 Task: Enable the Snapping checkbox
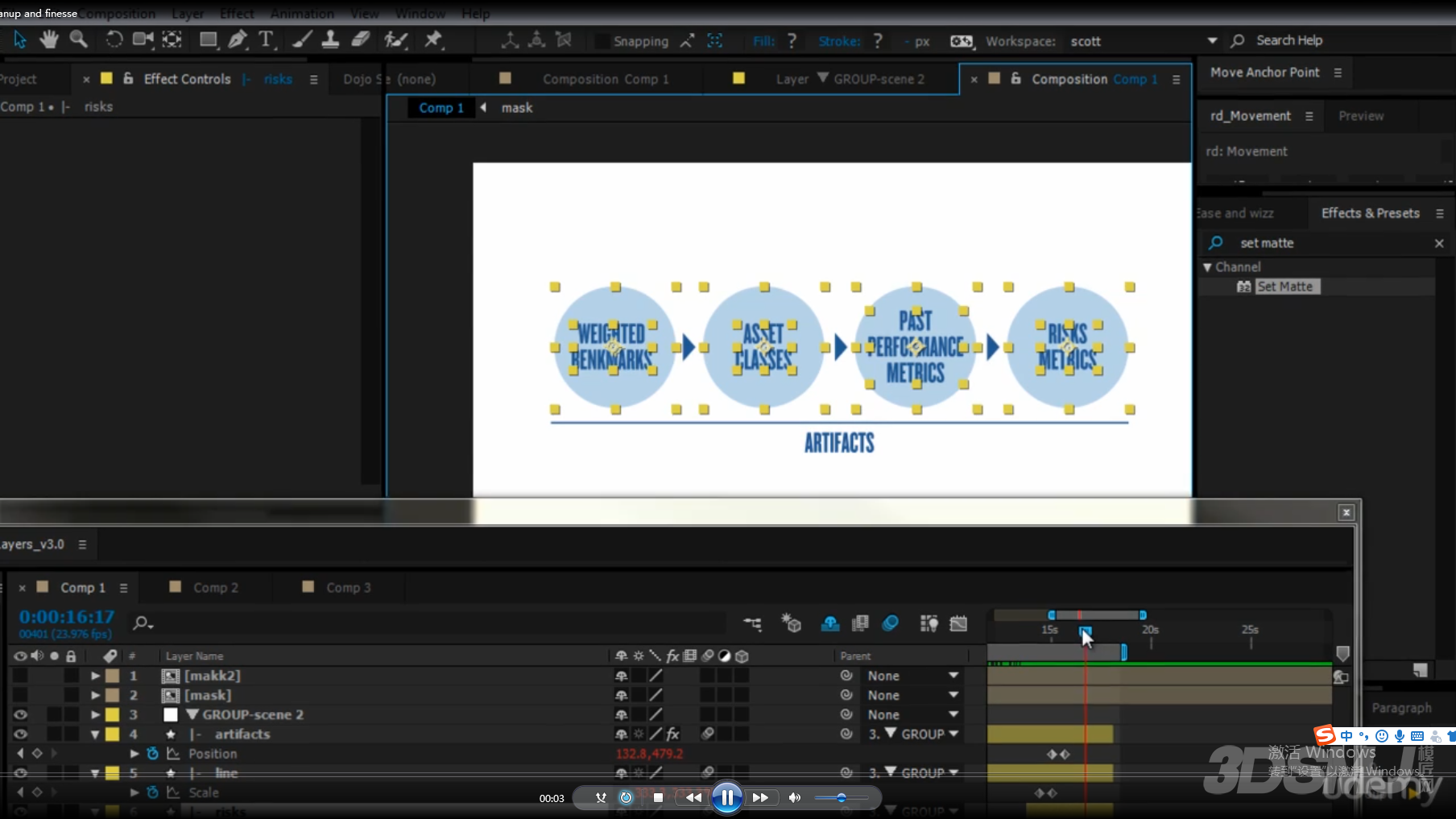click(x=601, y=41)
